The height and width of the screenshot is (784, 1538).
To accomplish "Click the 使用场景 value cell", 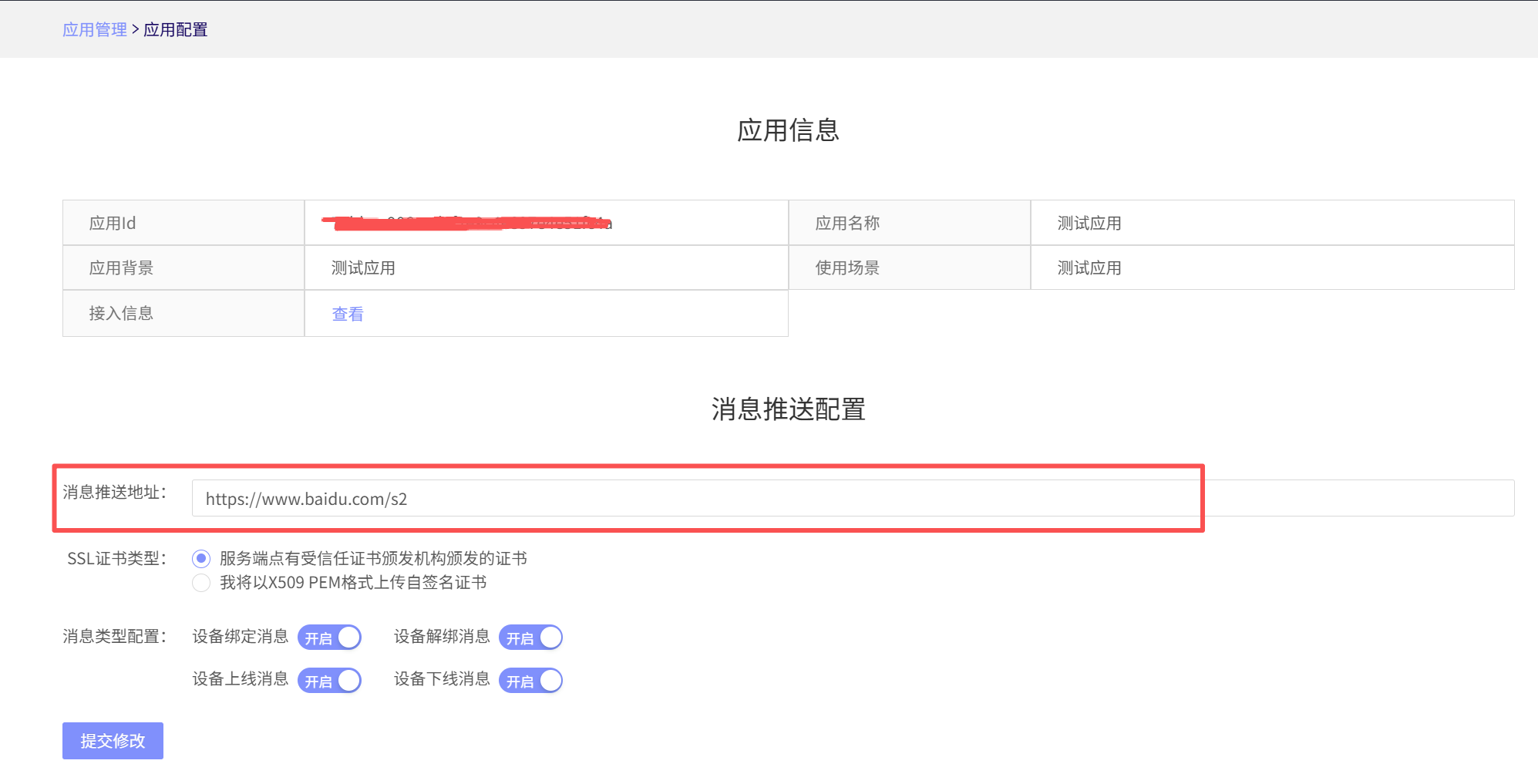I will pos(1089,268).
